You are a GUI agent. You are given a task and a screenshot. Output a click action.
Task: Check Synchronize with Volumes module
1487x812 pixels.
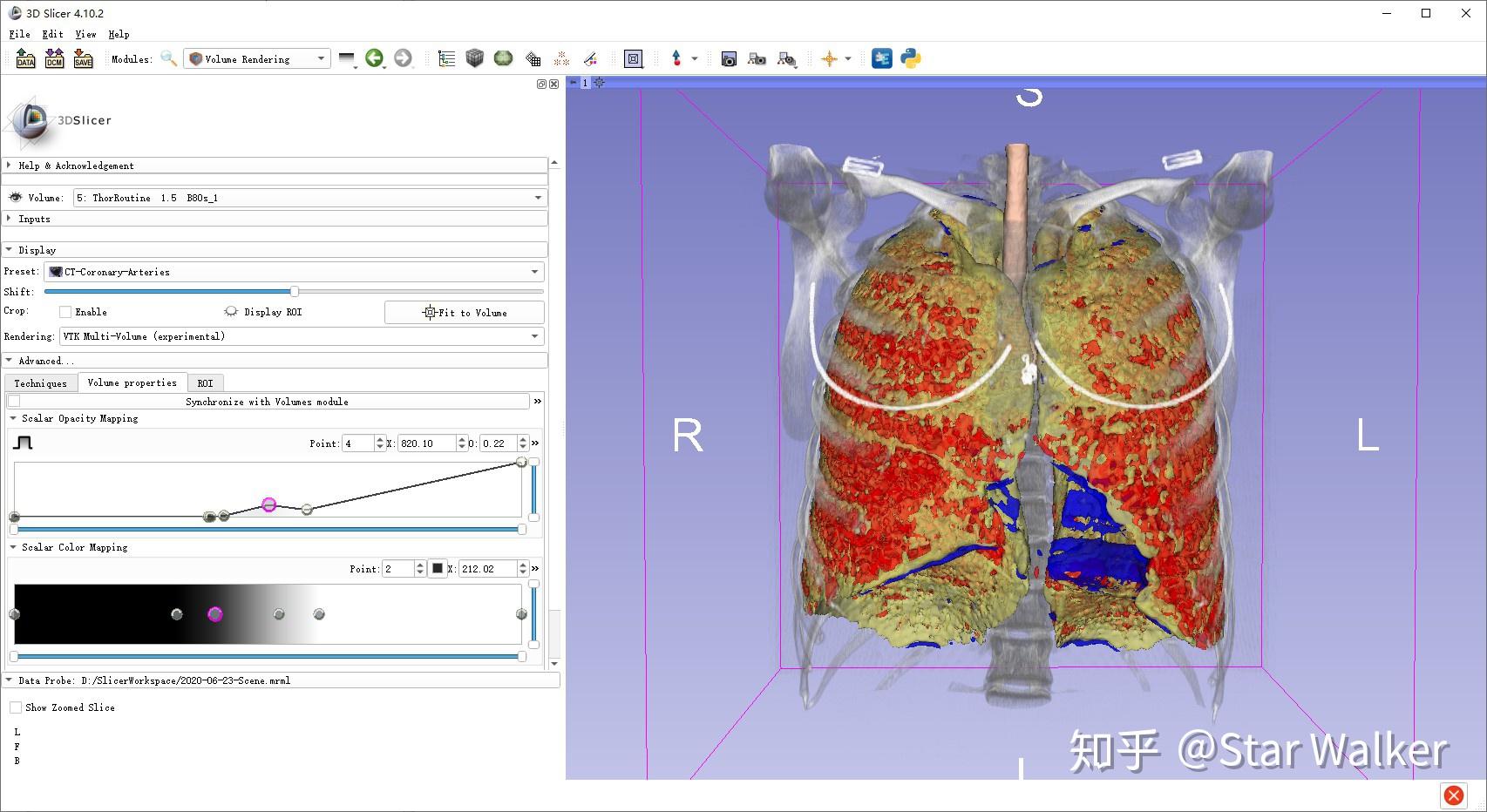[14, 401]
